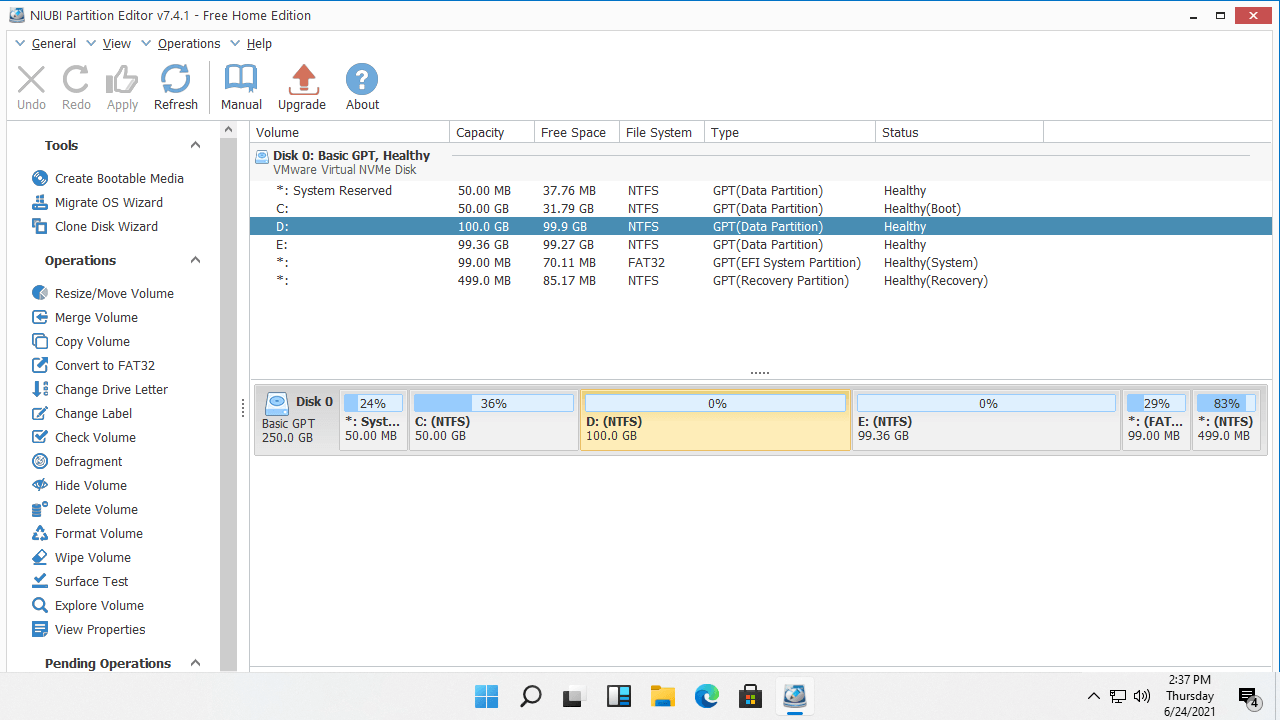The image size is (1280, 720).
Task: Open the system volume control in taskbar
Action: point(1141,696)
